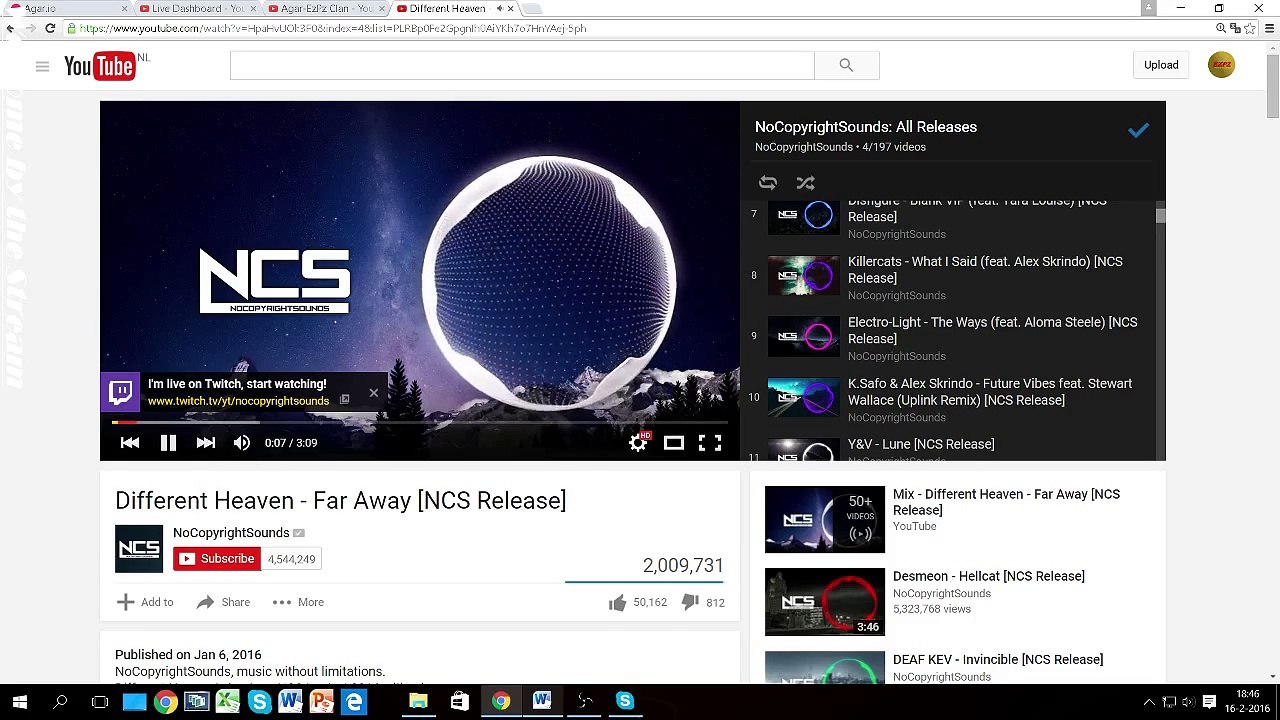The height and width of the screenshot is (720, 1280).
Task: Open DEAF KEV - Invincible suggested video
Action: 998,660
